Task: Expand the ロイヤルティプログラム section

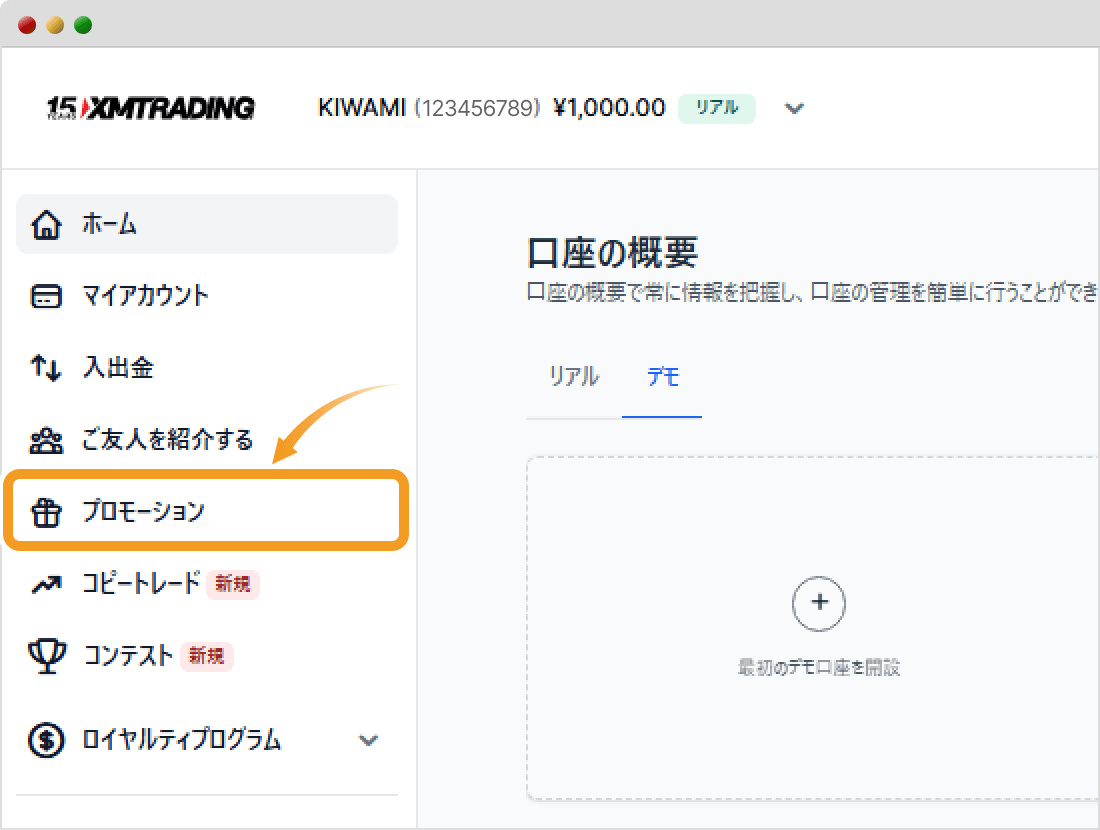Action: [370, 740]
